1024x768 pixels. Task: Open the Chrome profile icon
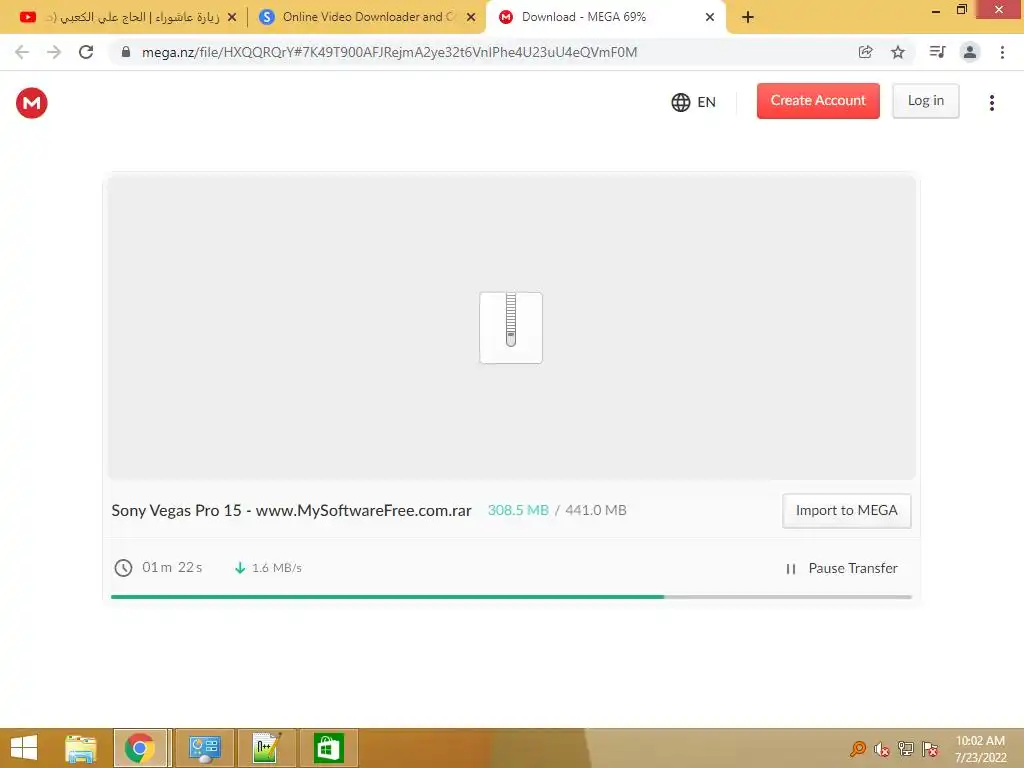point(970,52)
